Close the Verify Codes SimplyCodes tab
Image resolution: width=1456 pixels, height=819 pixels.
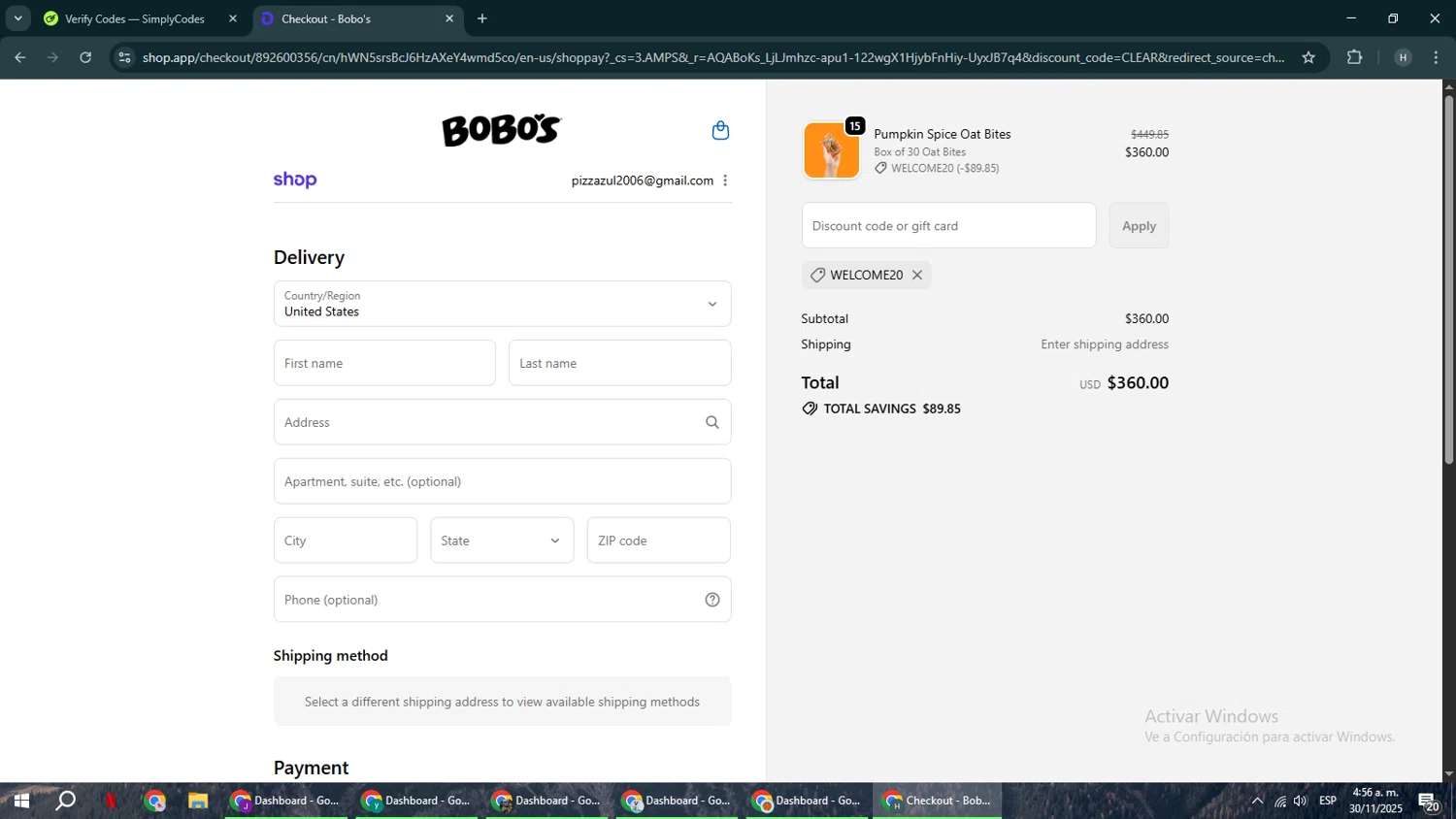(233, 18)
